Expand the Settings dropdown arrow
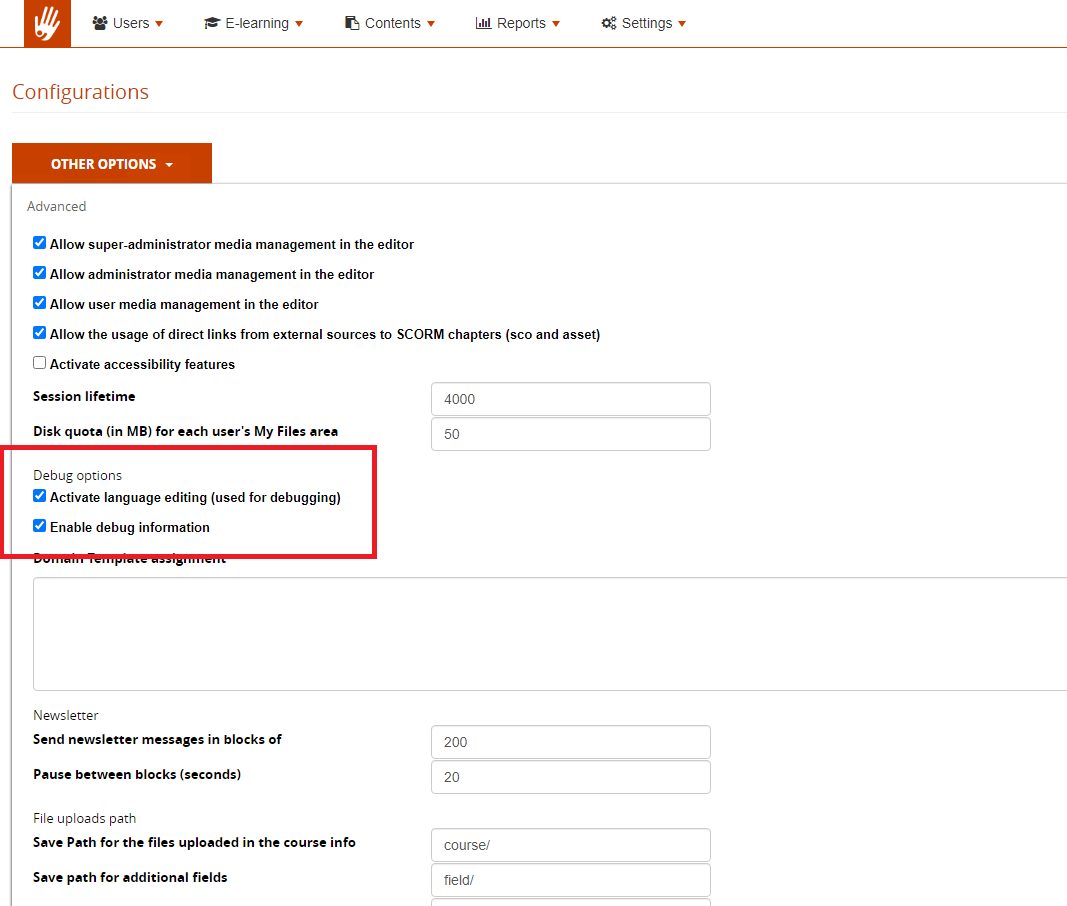The image size is (1067, 906). (x=682, y=24)
